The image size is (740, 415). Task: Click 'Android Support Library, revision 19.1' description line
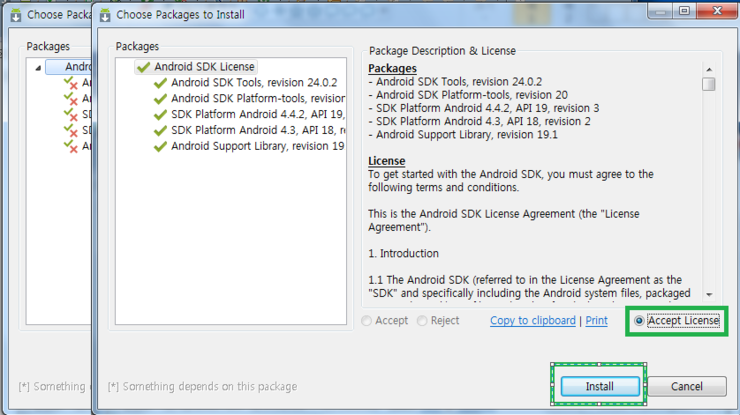[x=463, y=135]
